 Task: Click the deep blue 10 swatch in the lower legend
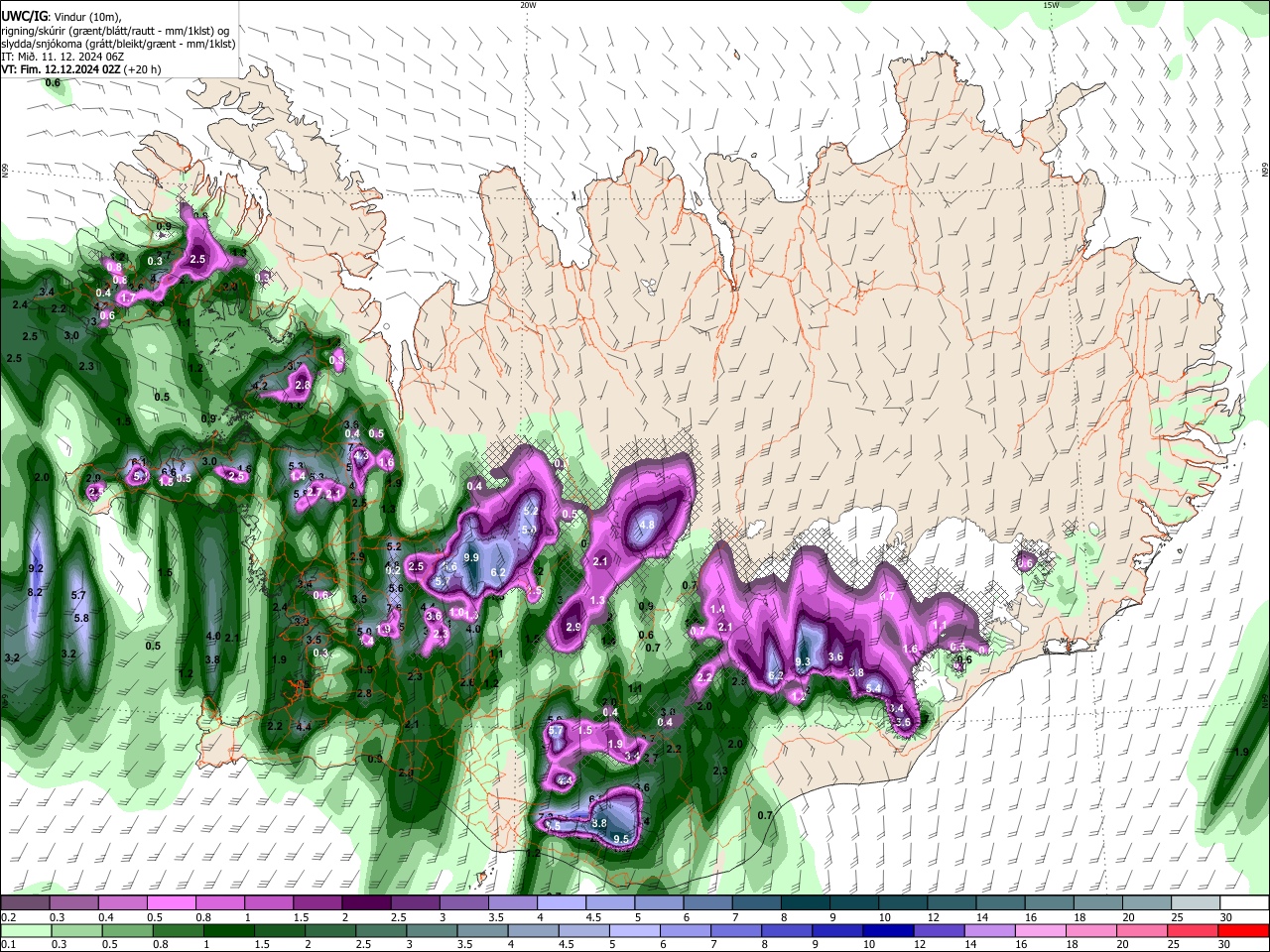point(888,930)
